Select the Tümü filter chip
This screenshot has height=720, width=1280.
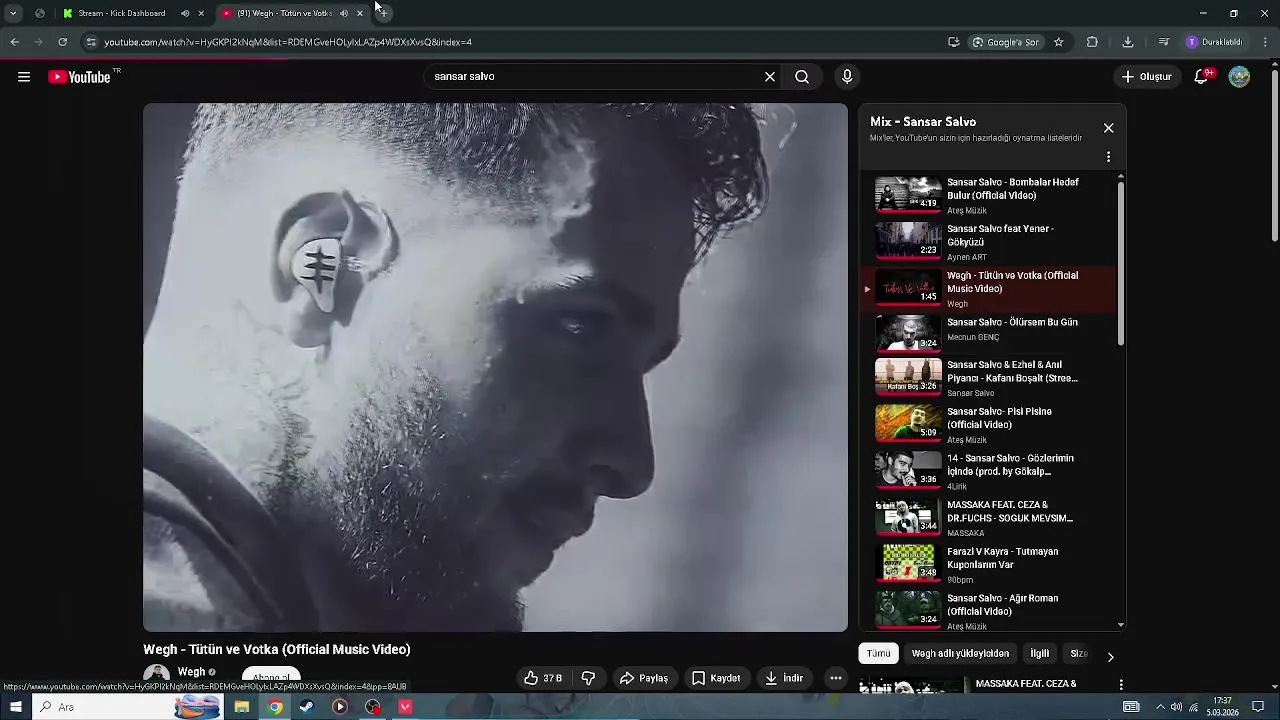click(x=878, y=653)
